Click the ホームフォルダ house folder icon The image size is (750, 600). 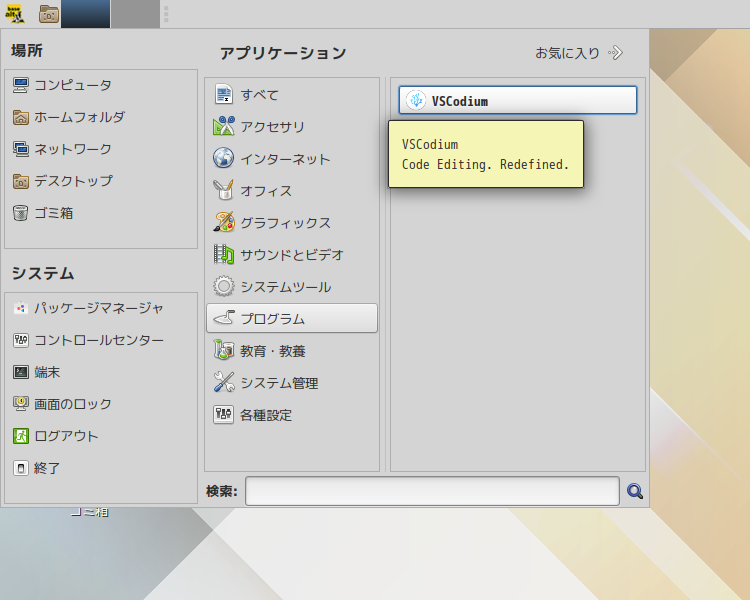pos(21,117)
